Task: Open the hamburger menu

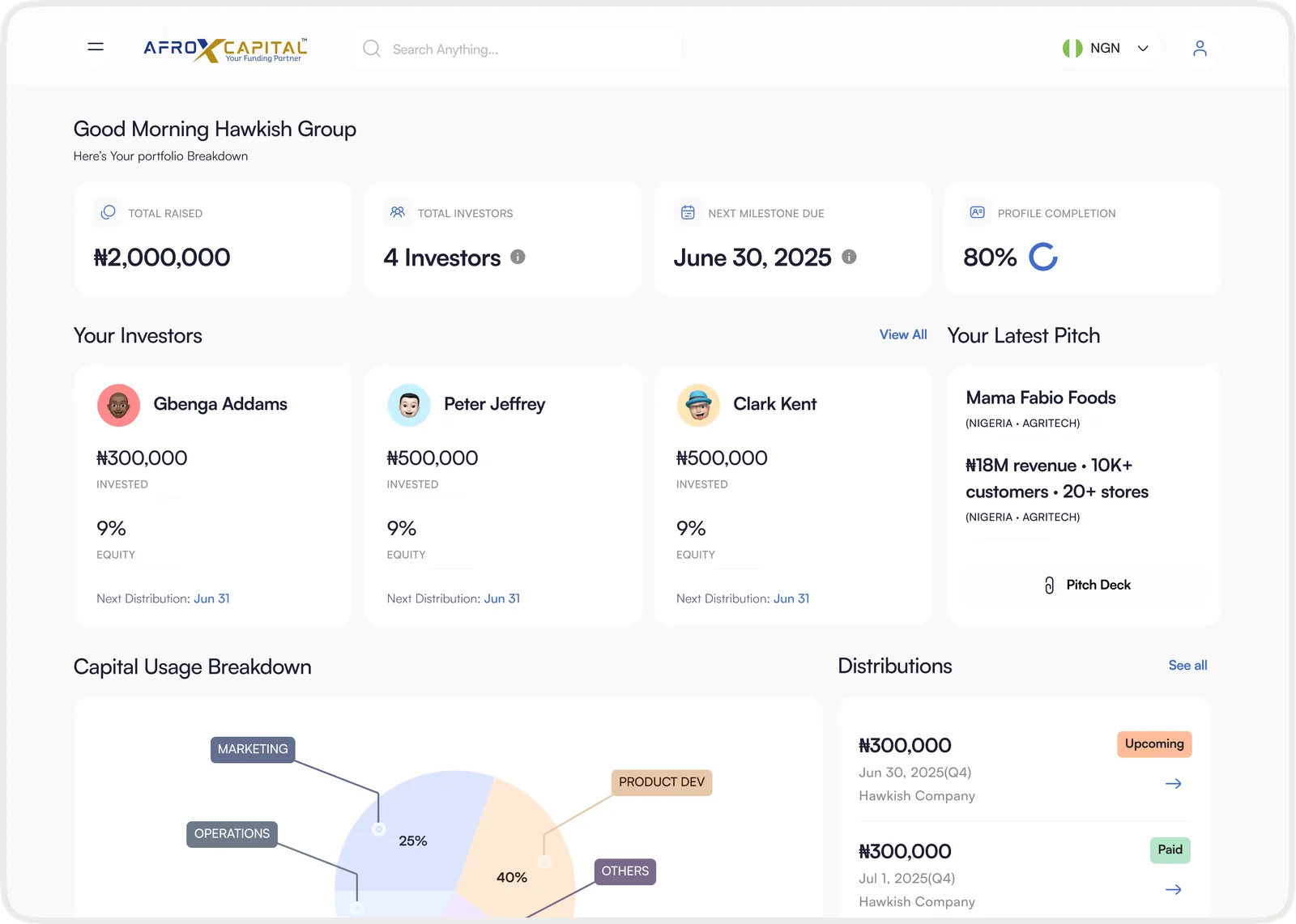Action: coord(96,47)
